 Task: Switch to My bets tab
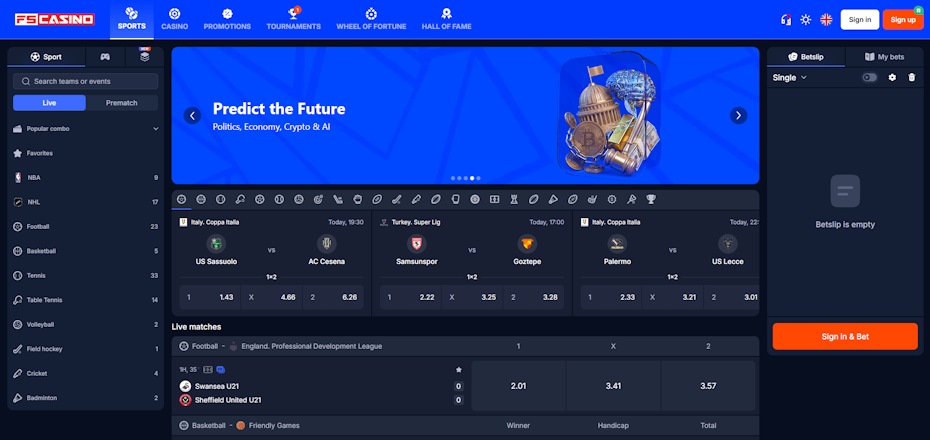tap(884, 57)
